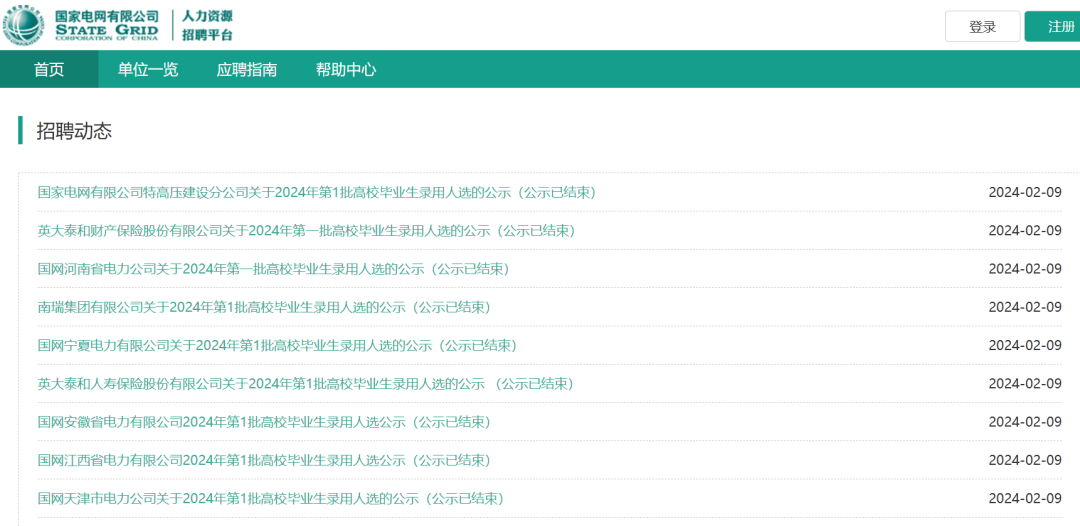Image resolution: width=1080 pixels, height=526 pixels.
Task: Go to the 首页 home tab
Action: [x=49, y=69]
